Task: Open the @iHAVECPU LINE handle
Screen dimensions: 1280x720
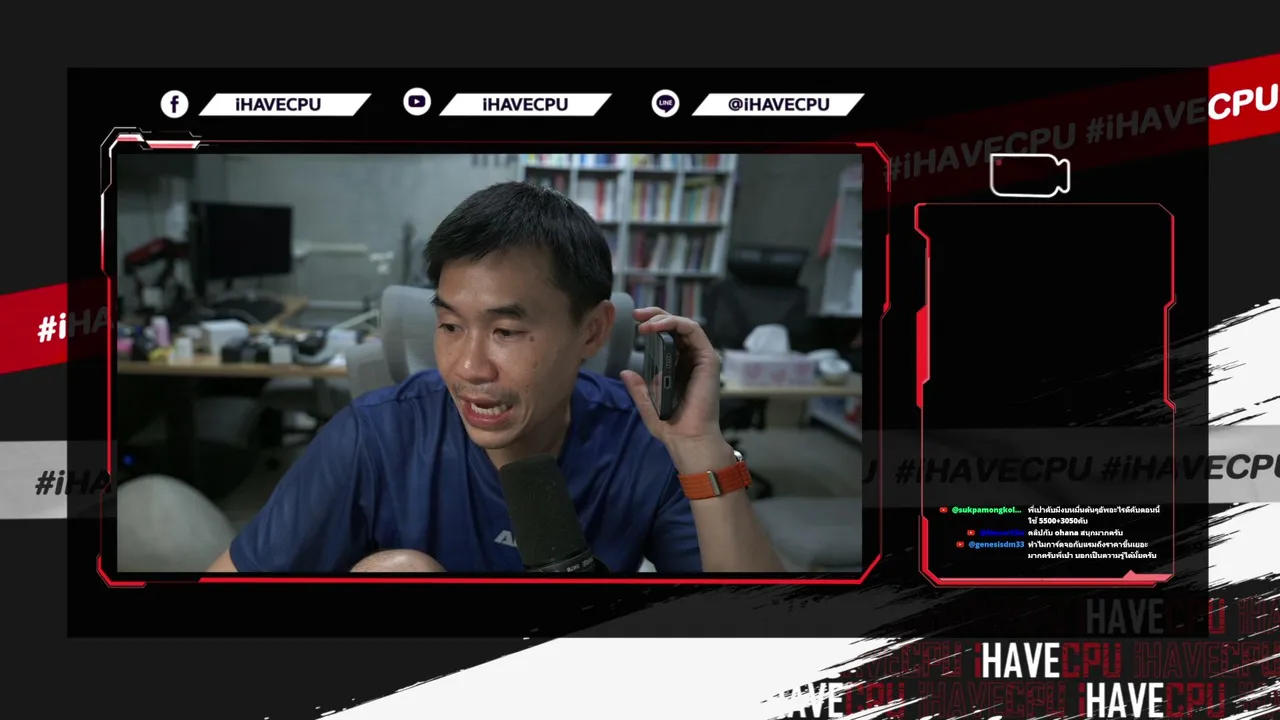Action: pos(778,104)
